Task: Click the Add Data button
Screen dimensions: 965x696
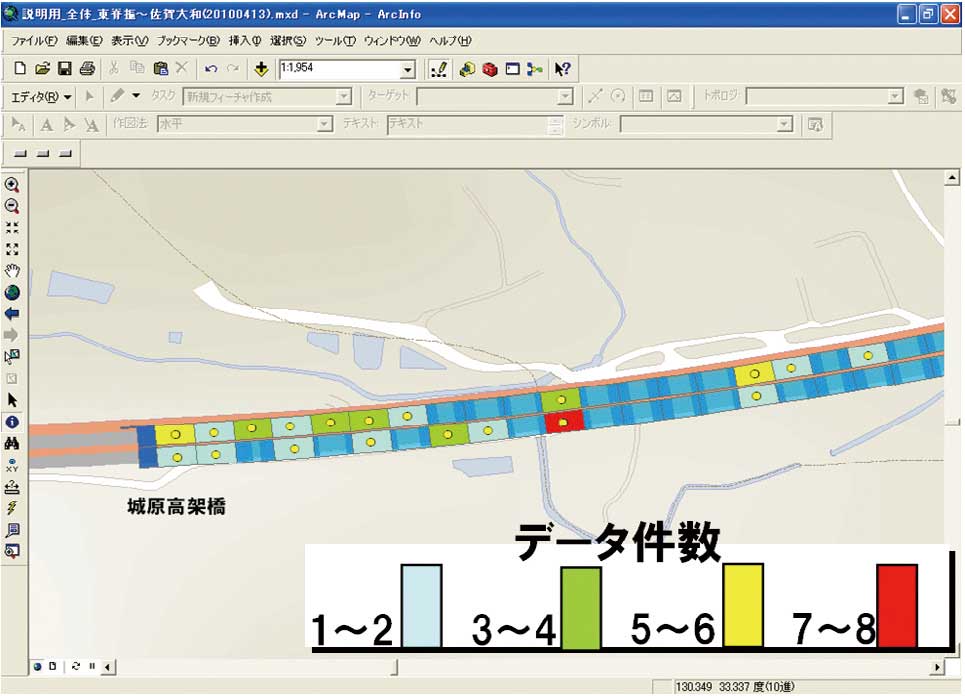Action: tap(261, 69)
